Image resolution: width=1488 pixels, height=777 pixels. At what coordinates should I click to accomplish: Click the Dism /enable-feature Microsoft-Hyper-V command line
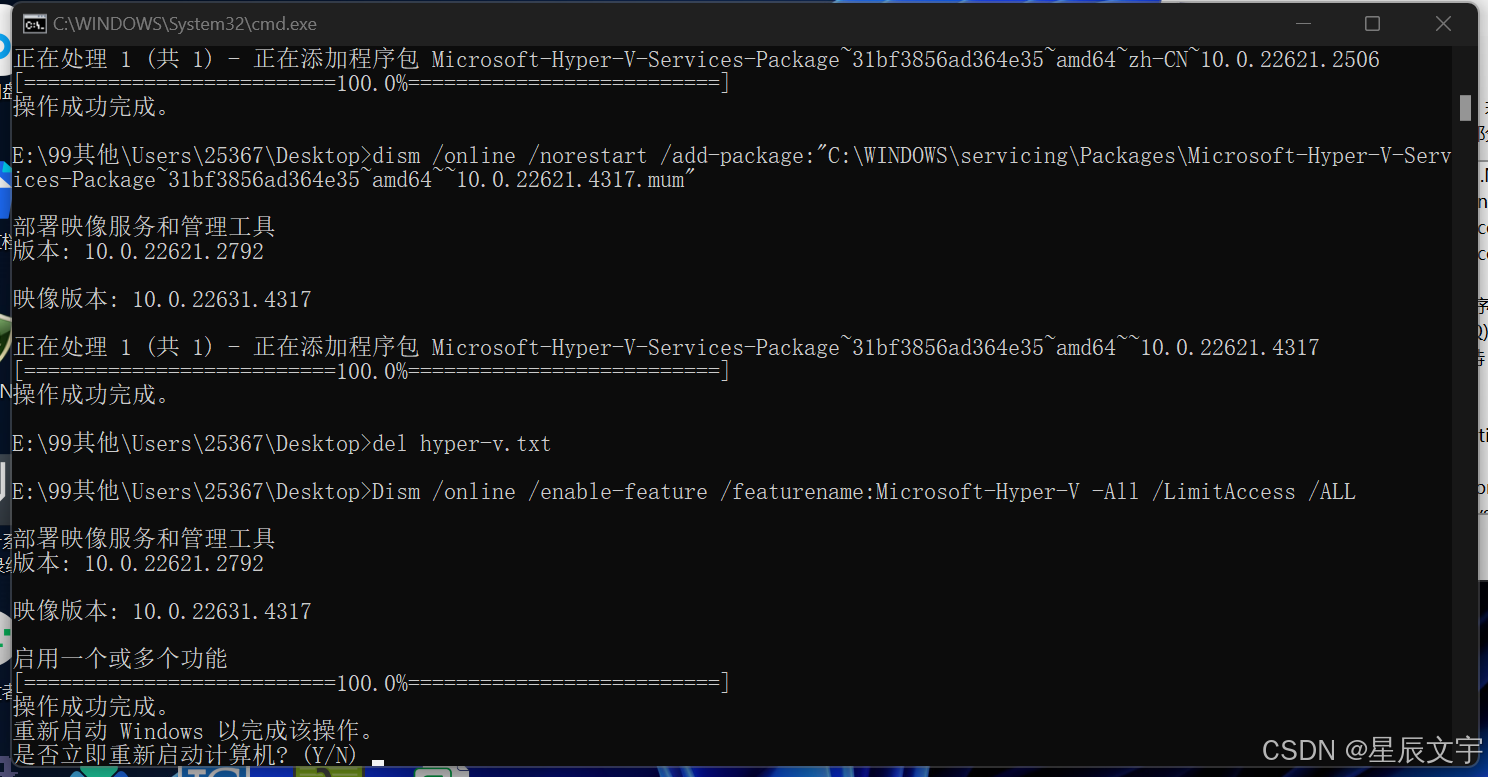(x=684, y=491)
